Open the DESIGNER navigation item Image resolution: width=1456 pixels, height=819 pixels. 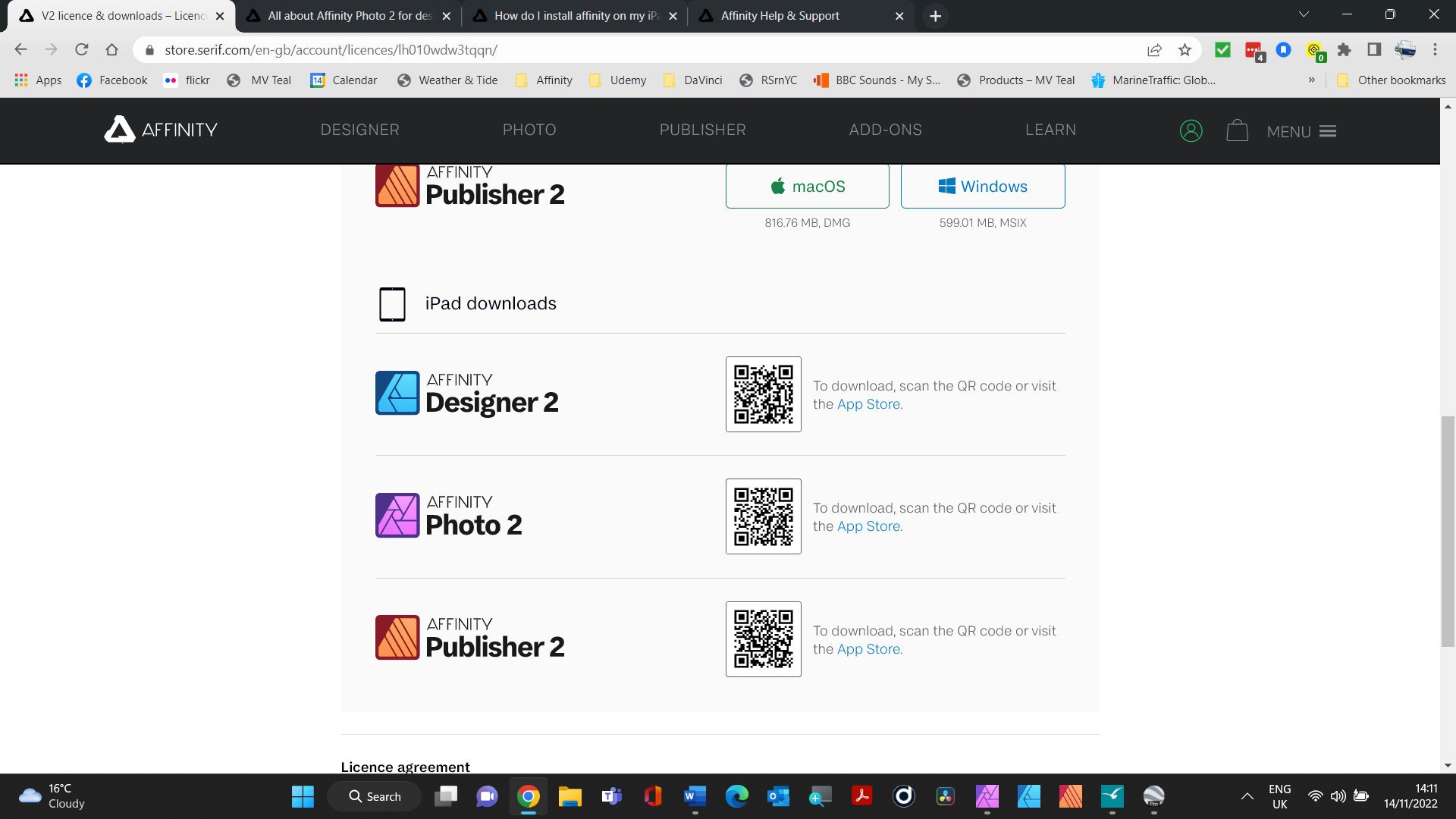point(359,130)
